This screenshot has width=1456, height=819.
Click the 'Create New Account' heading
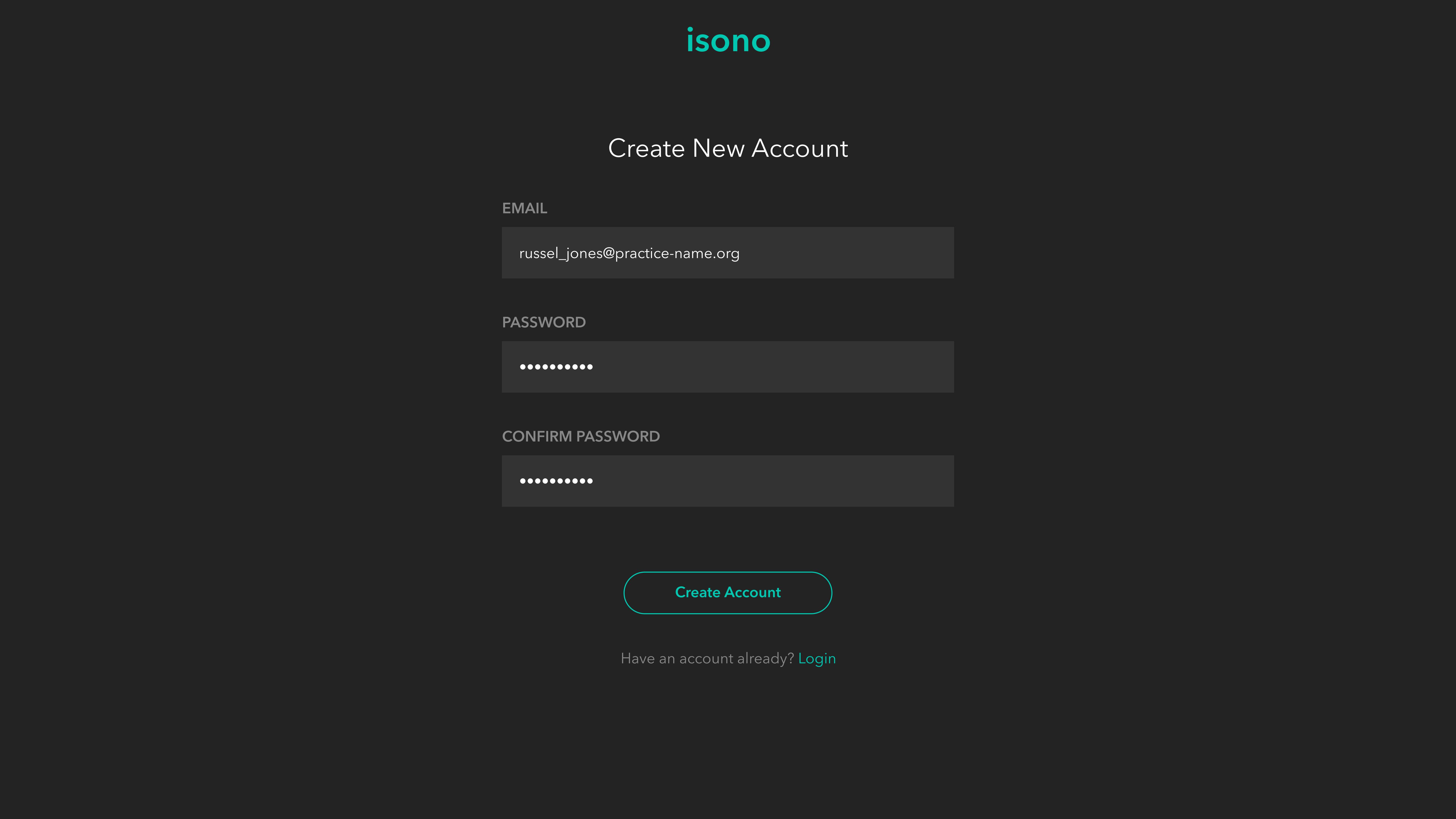click(x=728, y=148)
